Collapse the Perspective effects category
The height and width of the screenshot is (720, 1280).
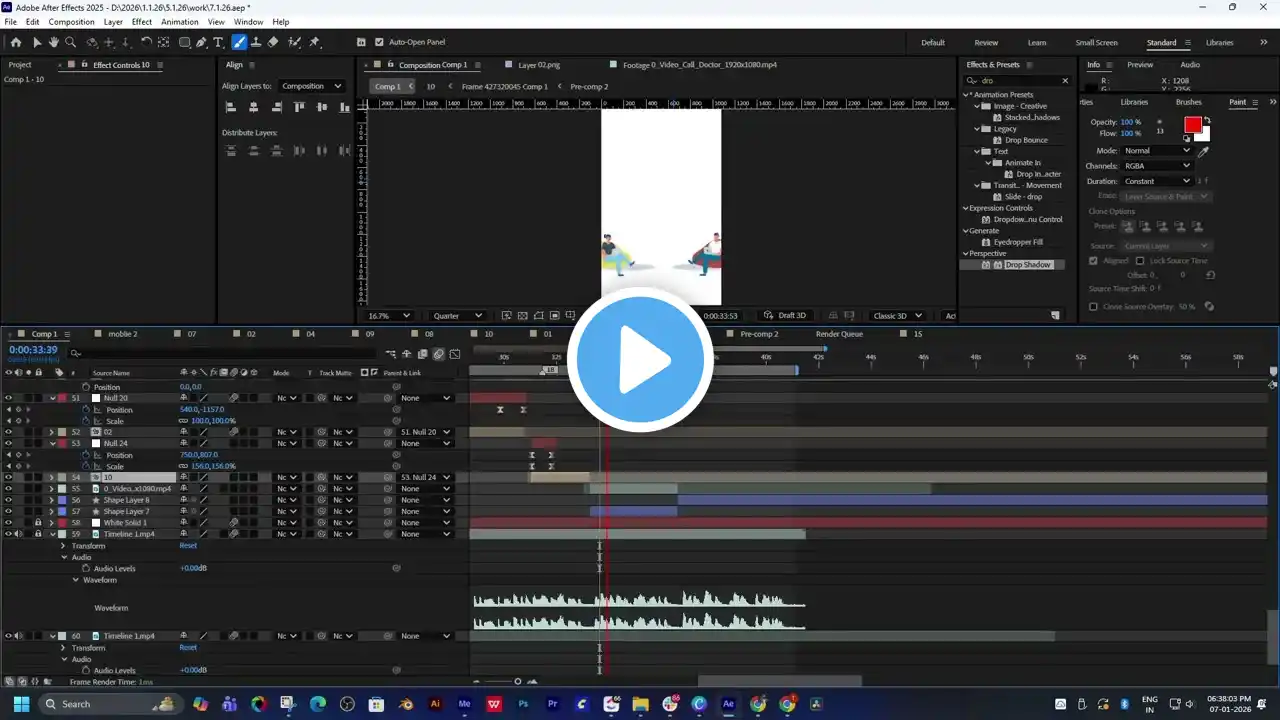point(967,253)
